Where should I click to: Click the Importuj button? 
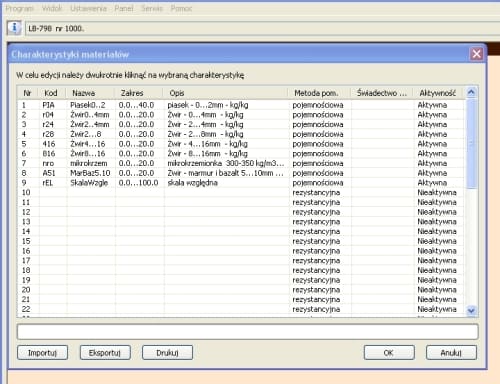(42, 353)
